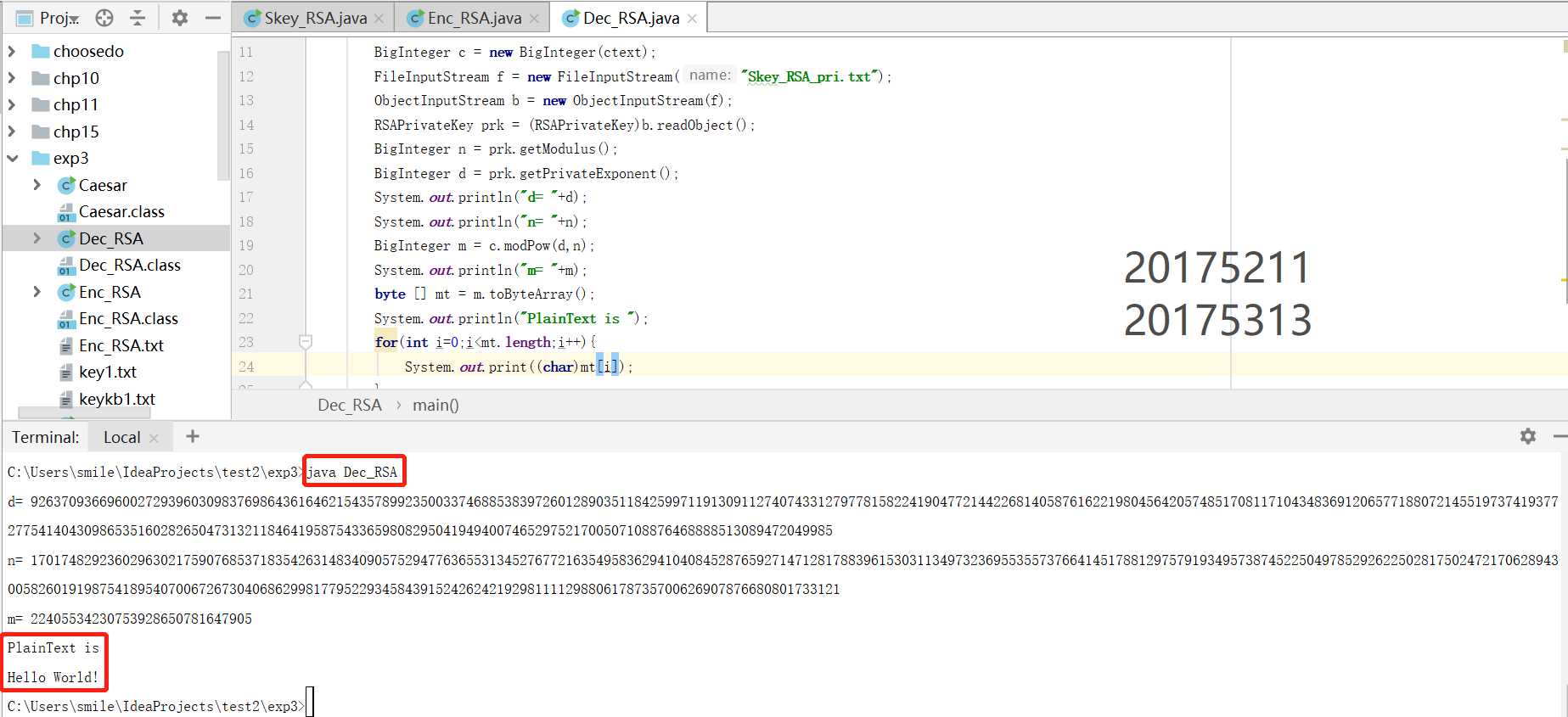Open Project panel settings gear
Image resolution: width=1568 pixels, height=717 pixels.
coord(179,18)
